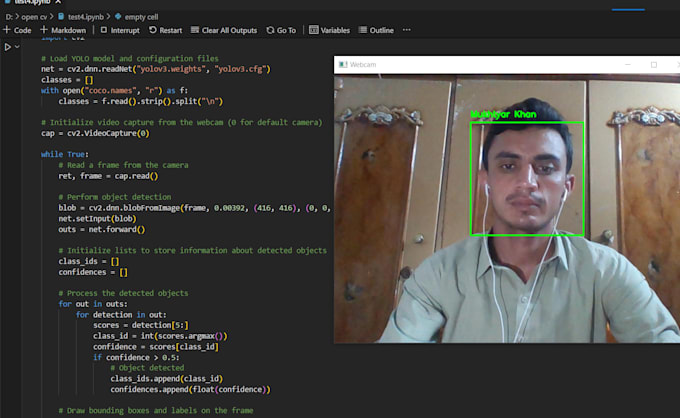The width and height of the screenshot is (680, 418).
Task: Click the Webcam window title bar
Action: 507,65
